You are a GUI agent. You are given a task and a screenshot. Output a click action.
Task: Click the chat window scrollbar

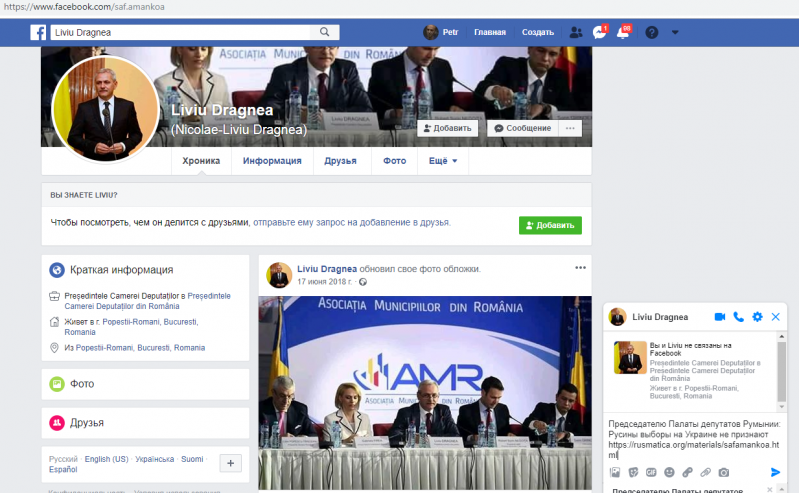coord(782,372)
